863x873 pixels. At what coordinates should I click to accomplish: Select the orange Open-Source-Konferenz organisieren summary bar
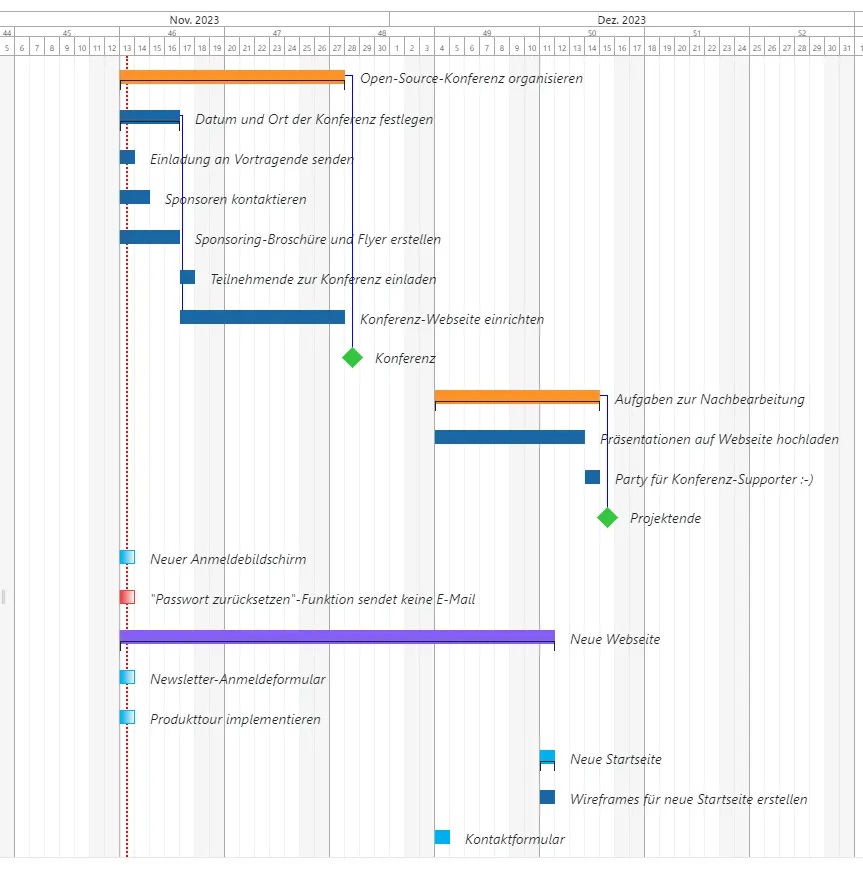[x=230, y=74]
